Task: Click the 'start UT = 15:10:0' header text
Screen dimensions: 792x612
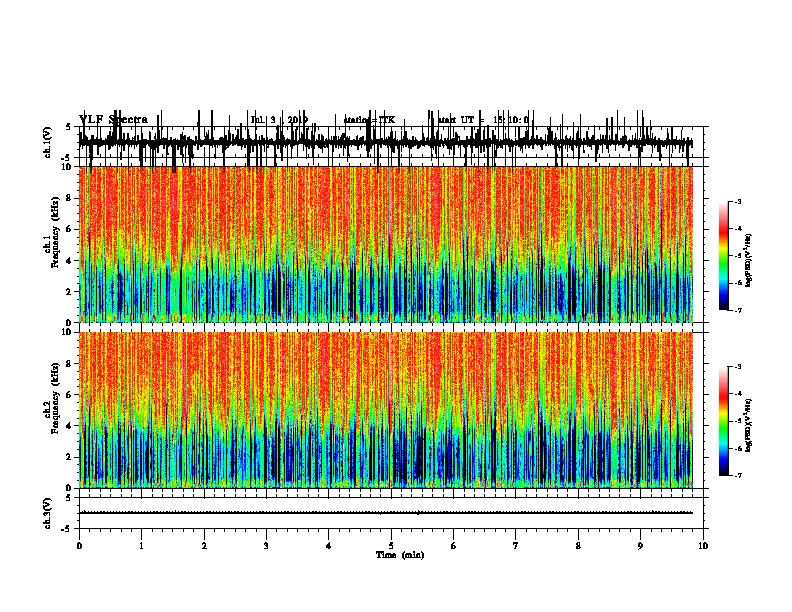Action: [483, 120]
